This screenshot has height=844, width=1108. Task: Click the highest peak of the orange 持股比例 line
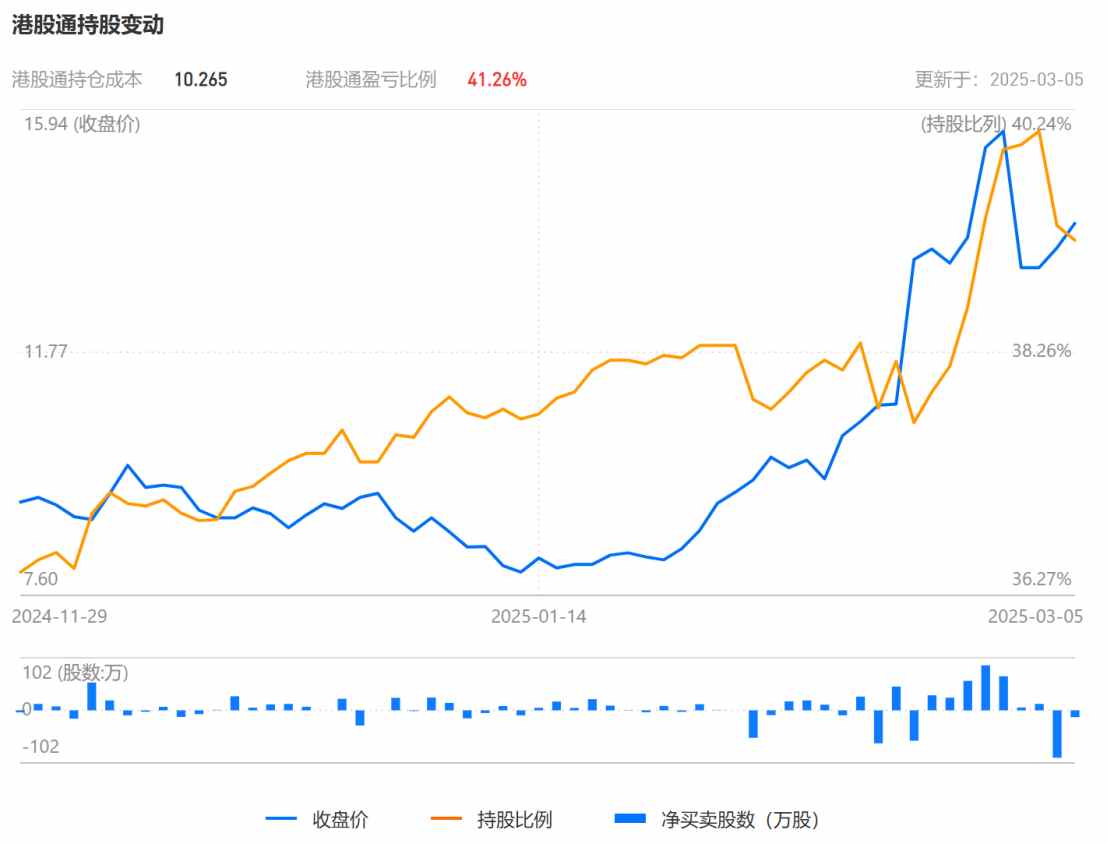(1040, 130)
